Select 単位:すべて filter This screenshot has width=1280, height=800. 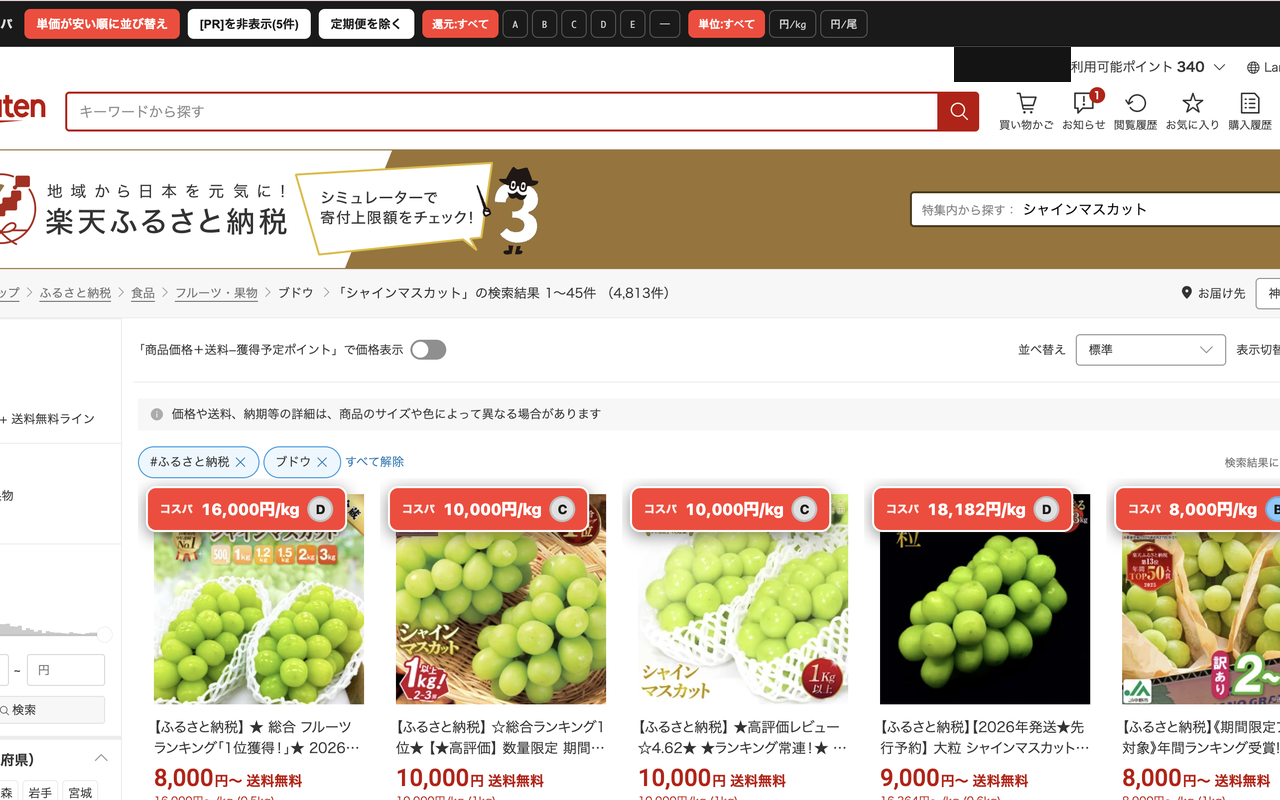pyautogui.click(x=726, y=24)
